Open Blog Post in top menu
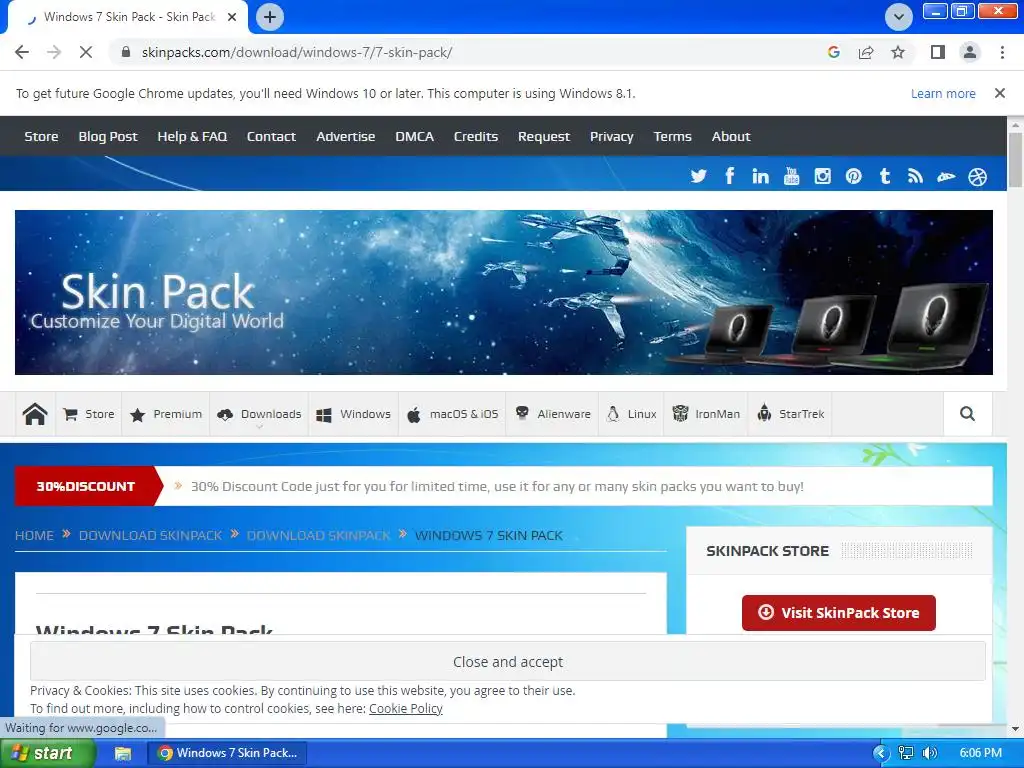This screenshot has width=1024, height=768. pyautogui.click(x=108, y=136)
